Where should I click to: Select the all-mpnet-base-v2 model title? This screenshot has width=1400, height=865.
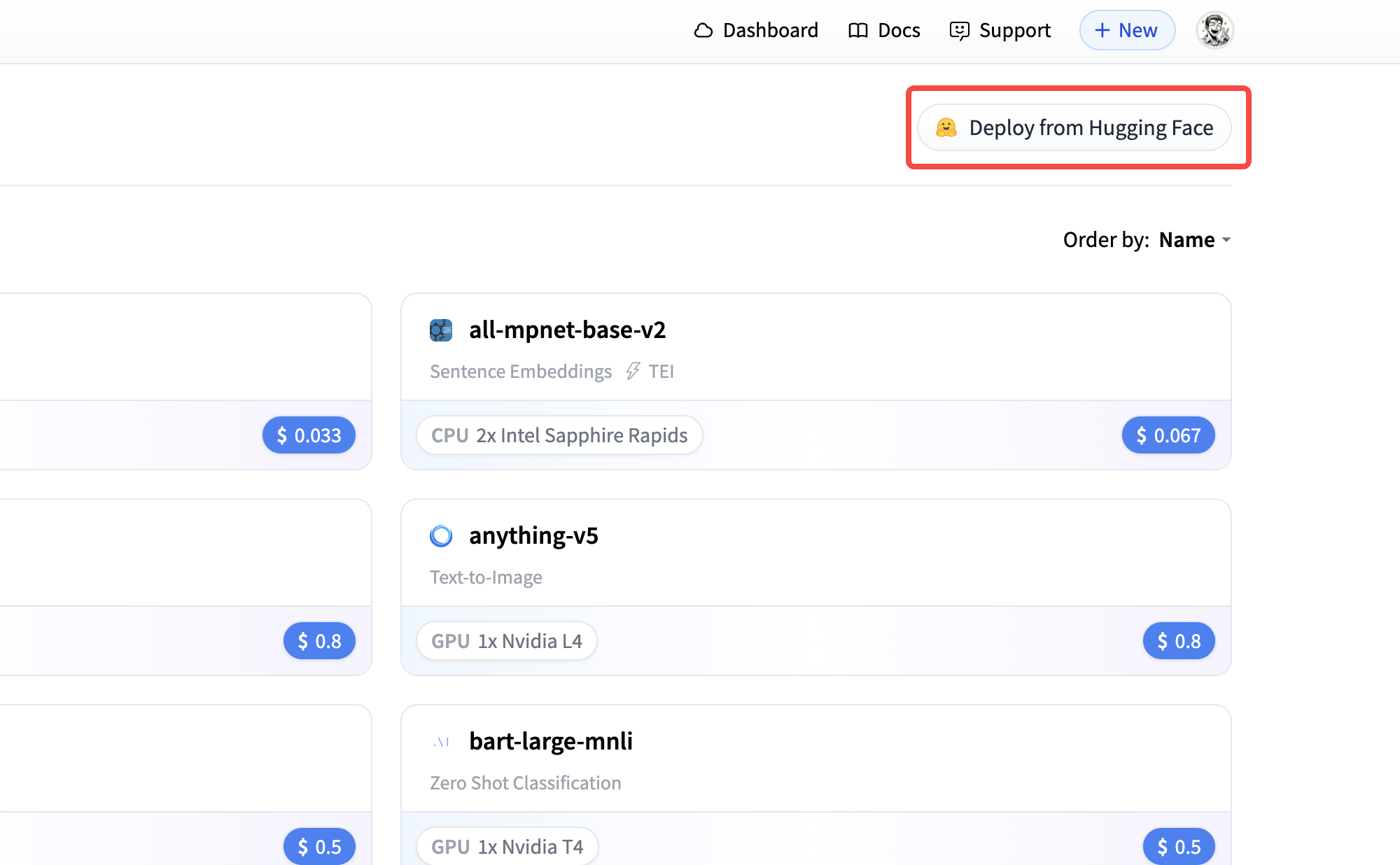[x=567, y=330]
